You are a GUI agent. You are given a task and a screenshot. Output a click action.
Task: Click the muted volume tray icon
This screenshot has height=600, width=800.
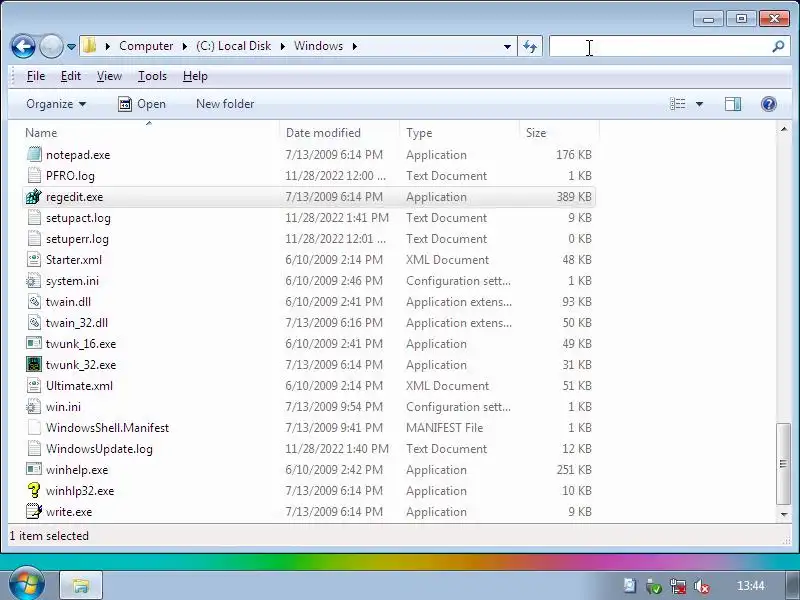point(702,586)
